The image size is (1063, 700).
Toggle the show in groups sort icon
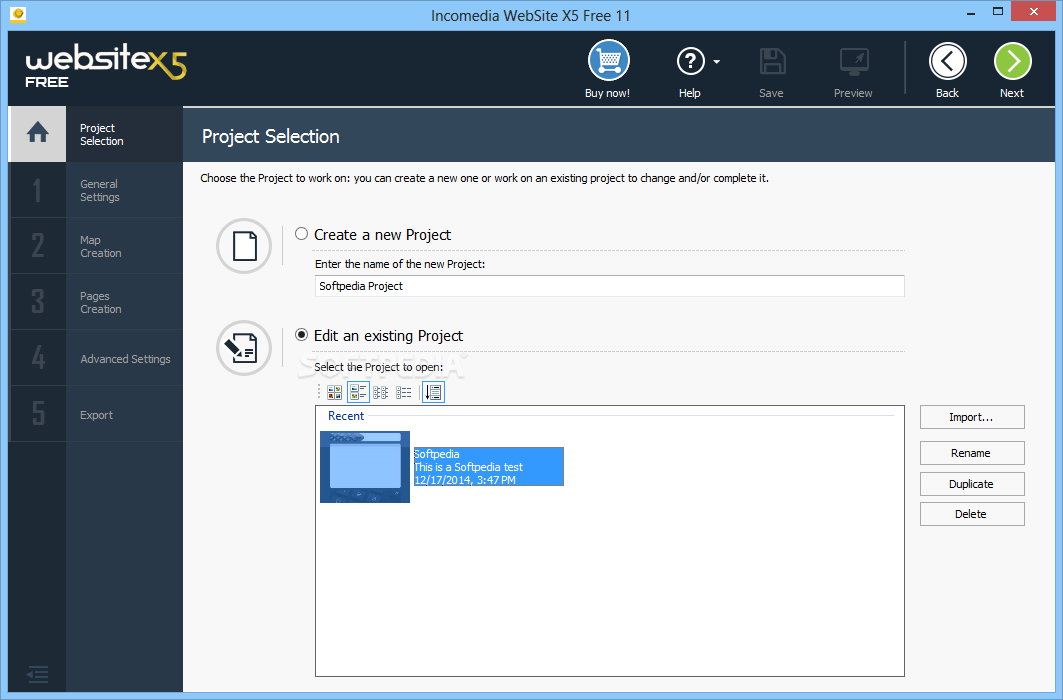[433, 392]
